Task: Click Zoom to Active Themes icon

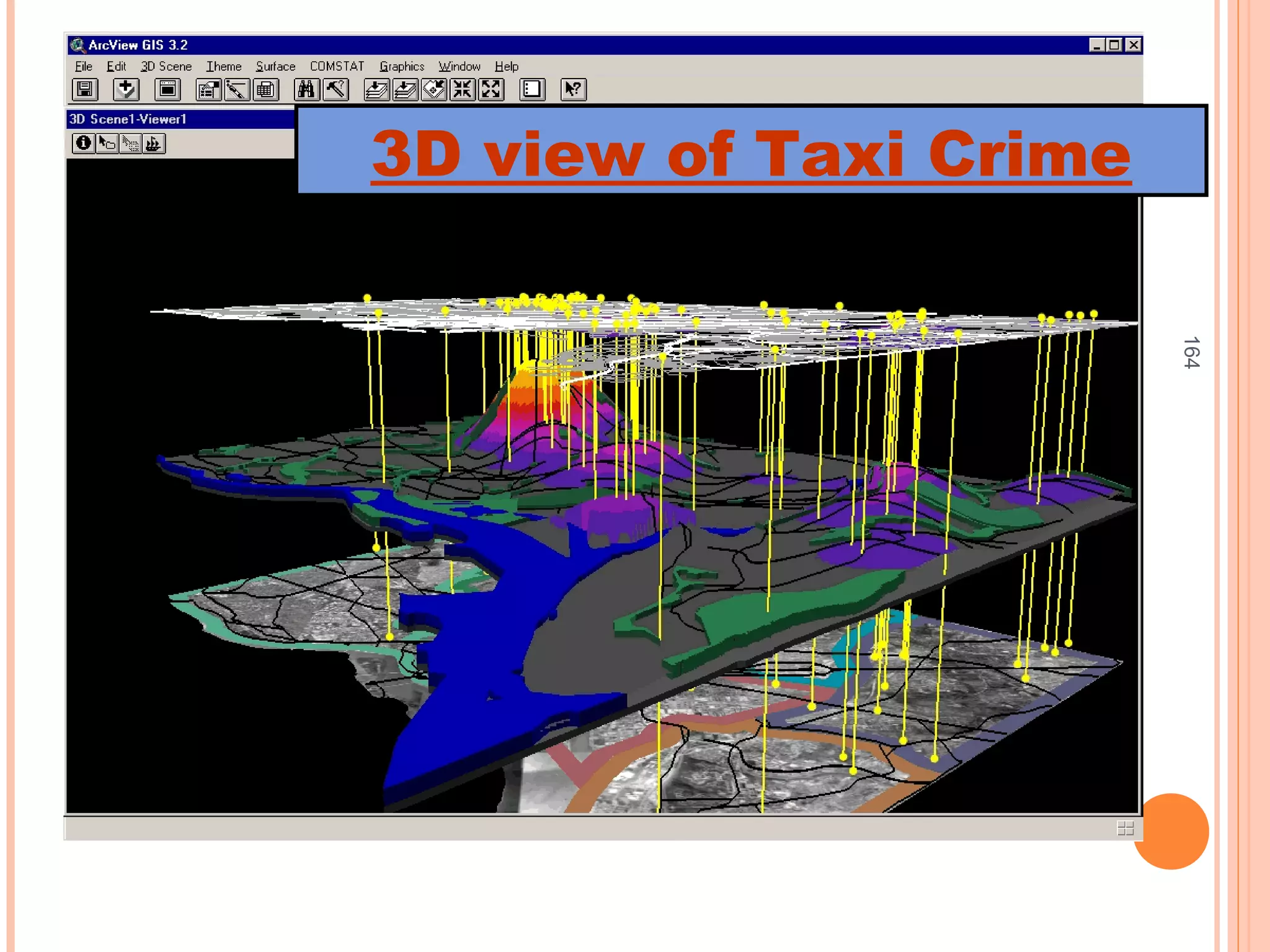Action: point(406,90)
